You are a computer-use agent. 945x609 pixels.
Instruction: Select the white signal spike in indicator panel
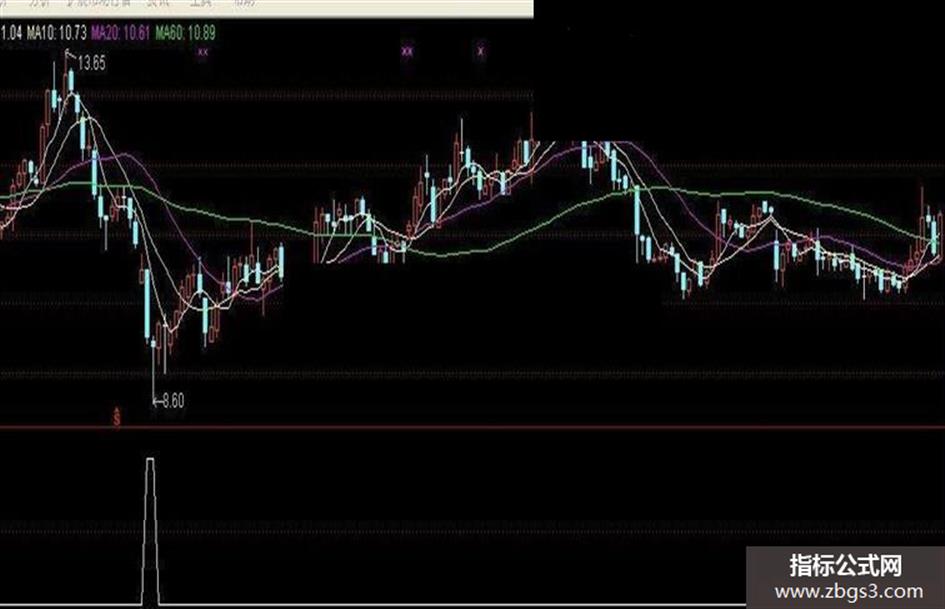tap(151, 531)
